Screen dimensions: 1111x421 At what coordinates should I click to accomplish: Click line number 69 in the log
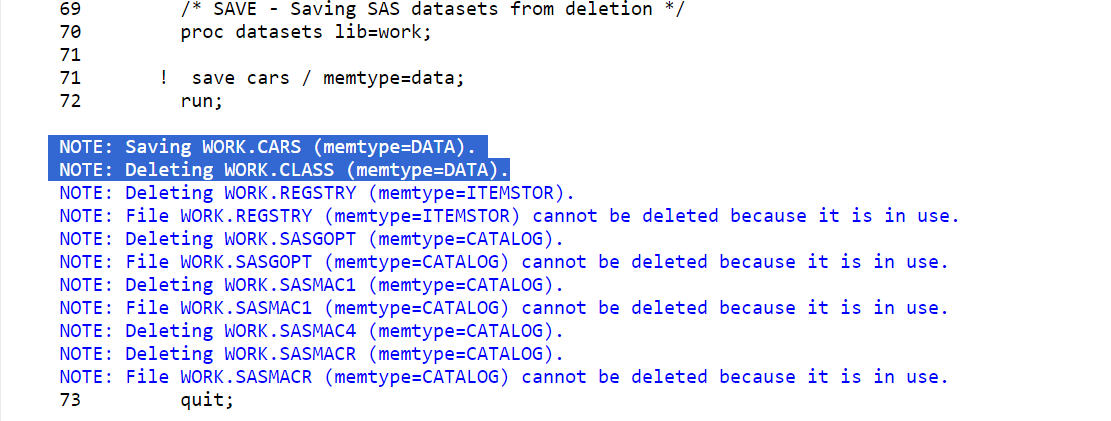pos(70,10)
